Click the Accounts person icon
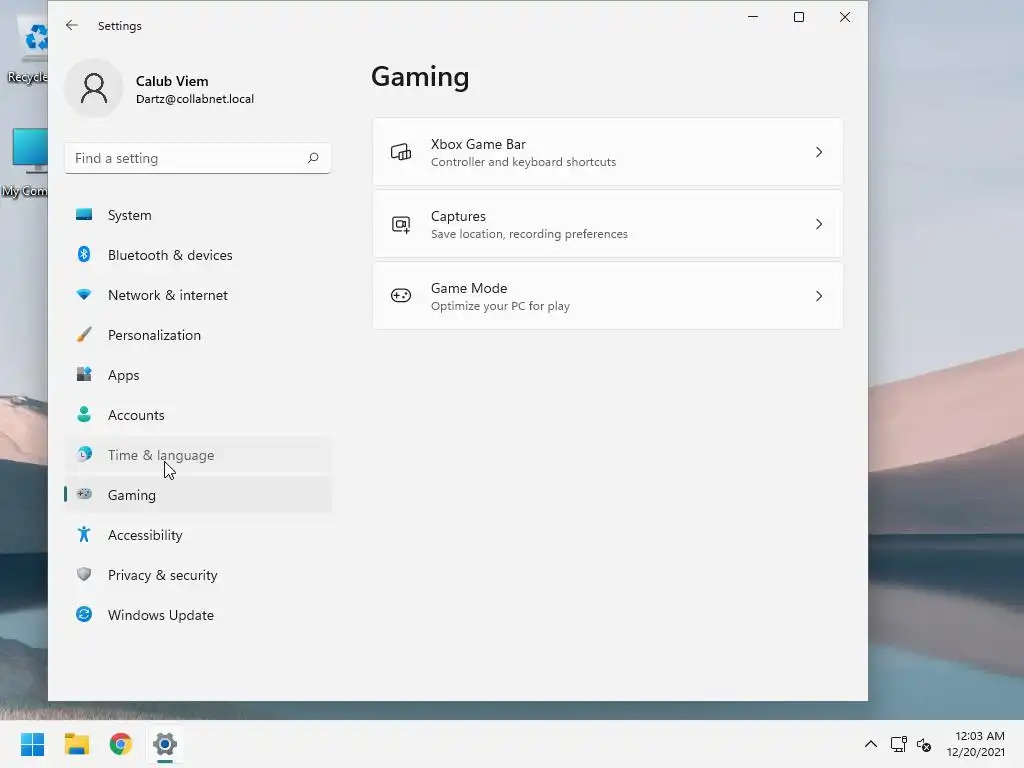The width and height of the screenshot is (1024, 768). (84, 414)
